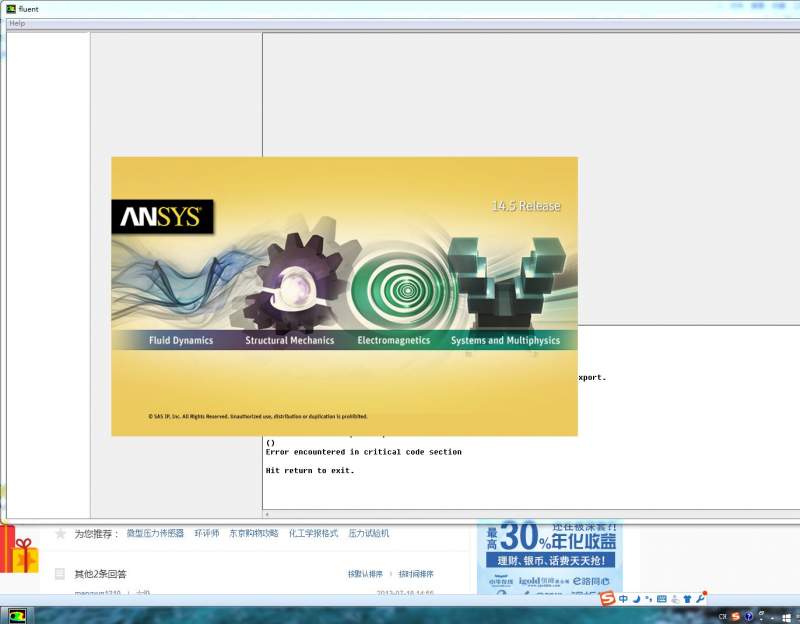This screenshot has height=624, width=800.
Task: Open the Help menu in Fluent
Action: tap(17, 23)
